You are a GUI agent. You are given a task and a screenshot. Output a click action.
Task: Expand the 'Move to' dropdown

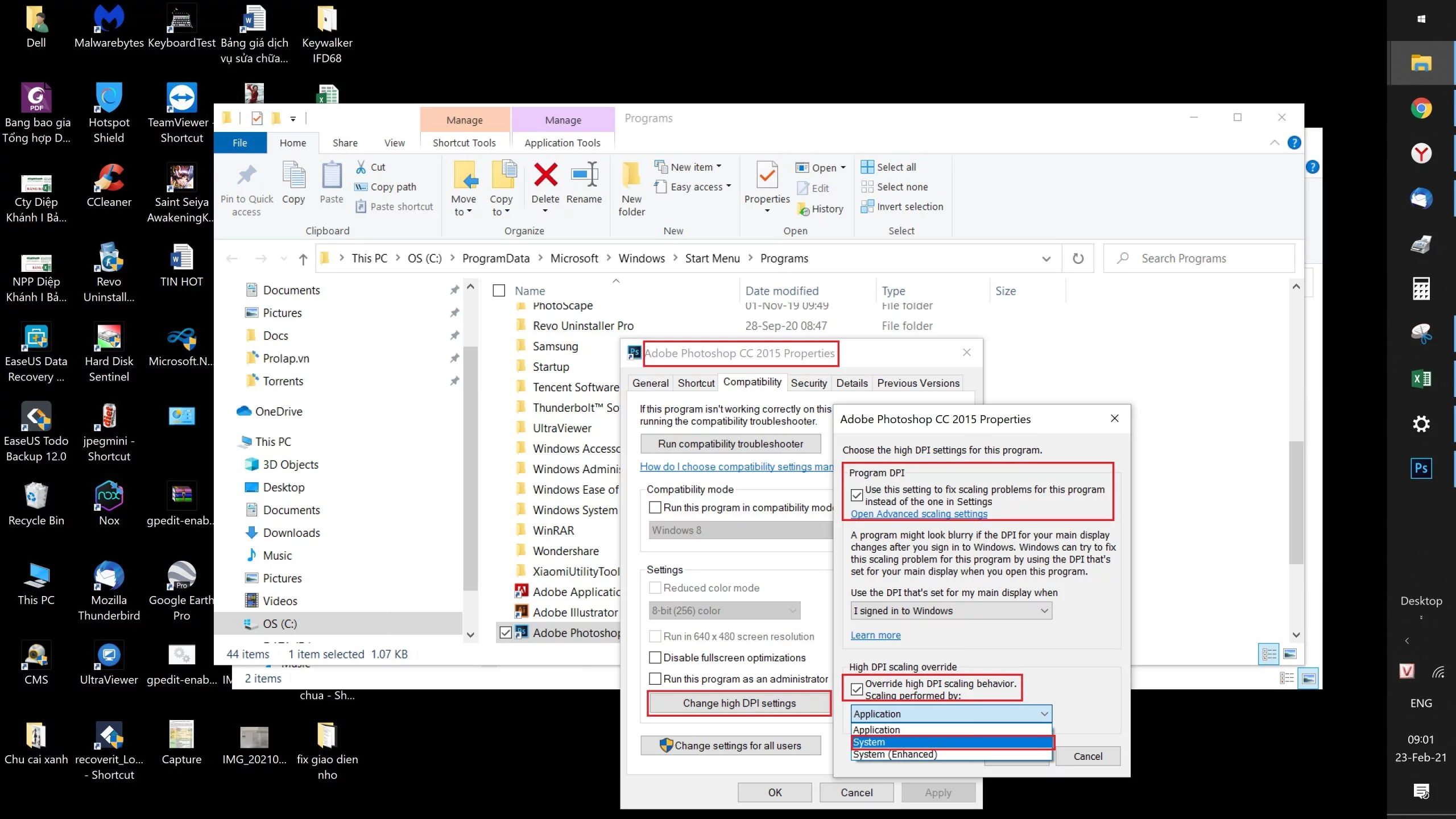464,205
